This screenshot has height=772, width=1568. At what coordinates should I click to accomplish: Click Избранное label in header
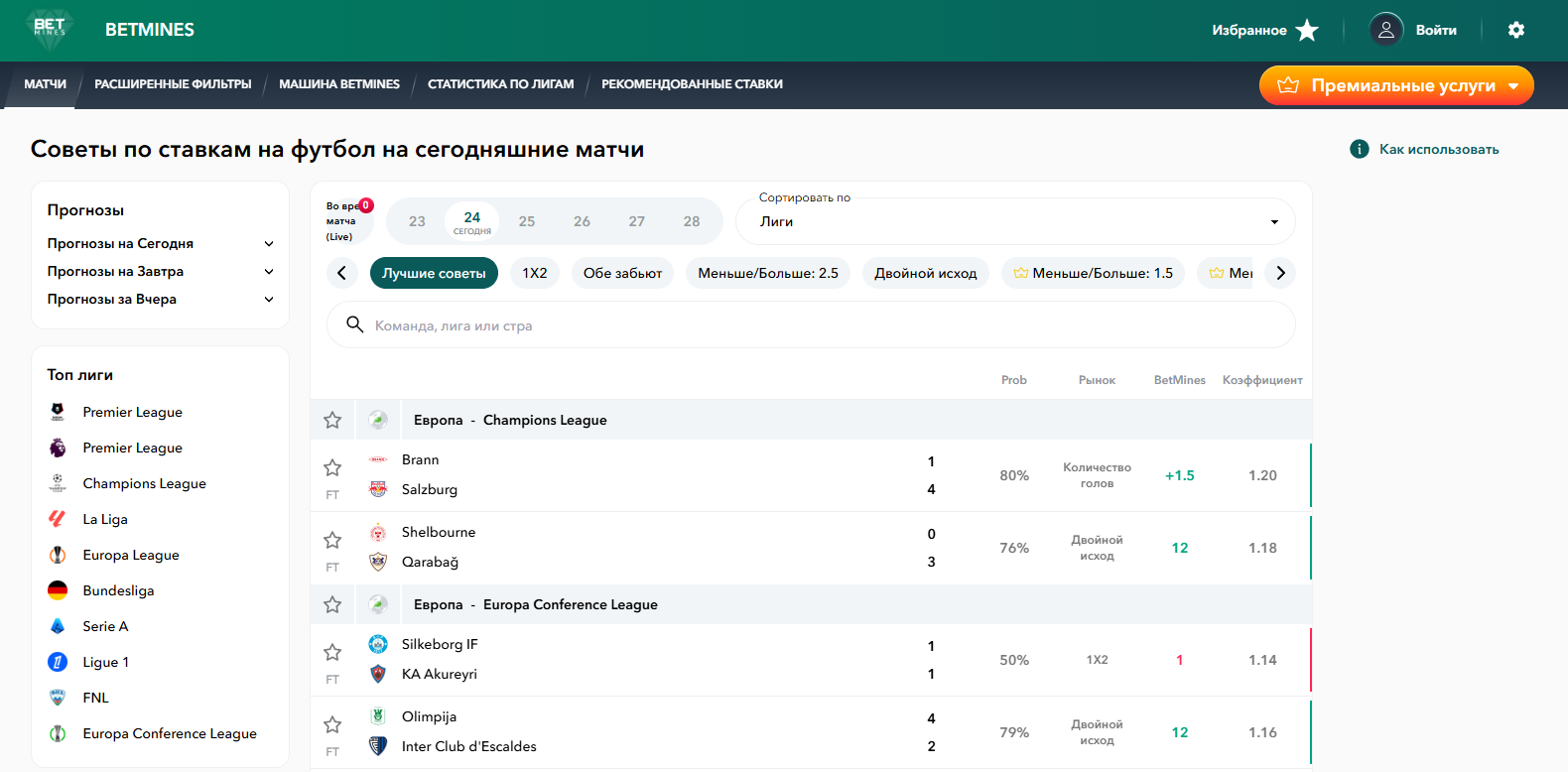coord(1249,30)
